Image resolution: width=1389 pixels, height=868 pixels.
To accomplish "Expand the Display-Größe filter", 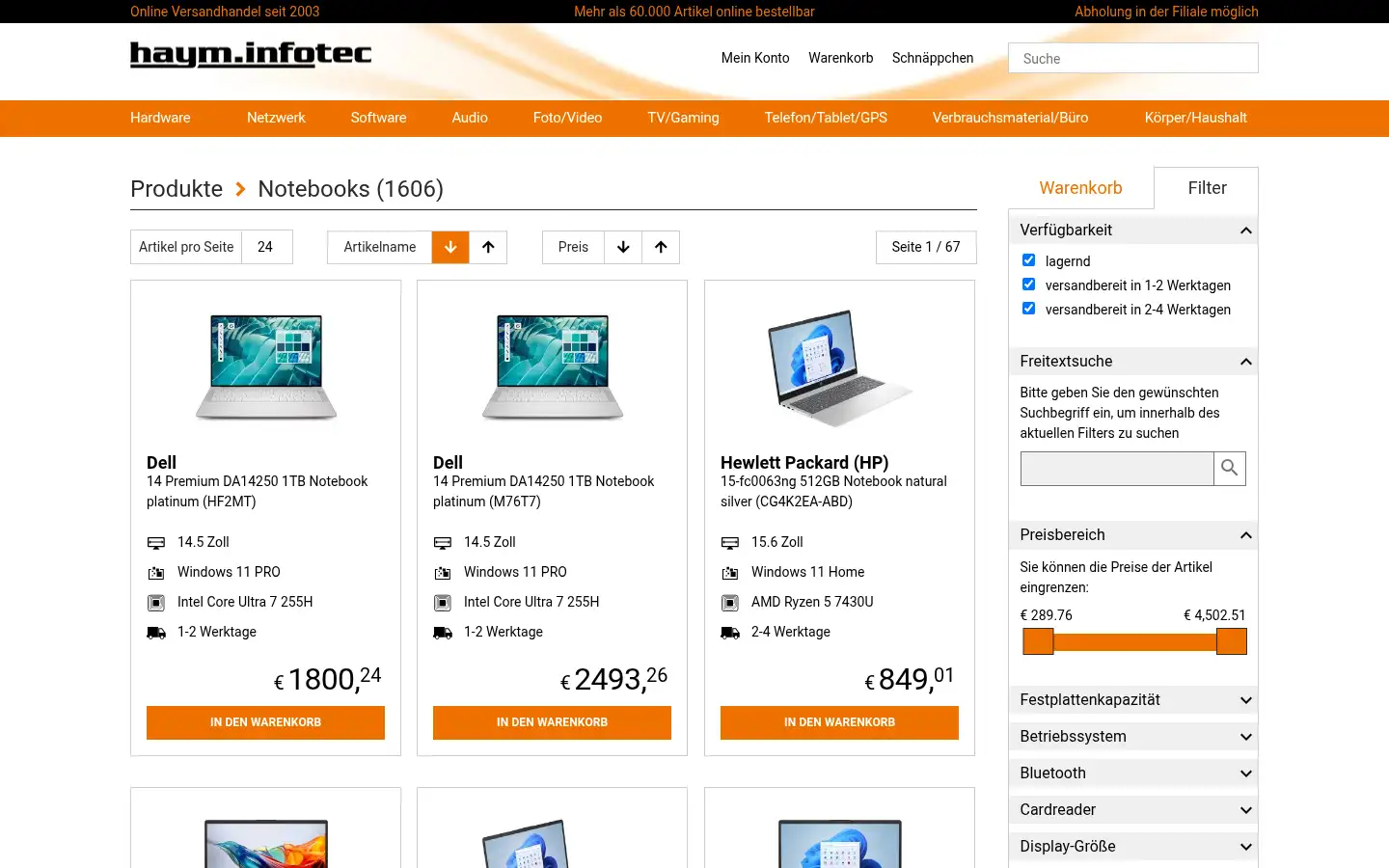I will (x=1132, y=846).
